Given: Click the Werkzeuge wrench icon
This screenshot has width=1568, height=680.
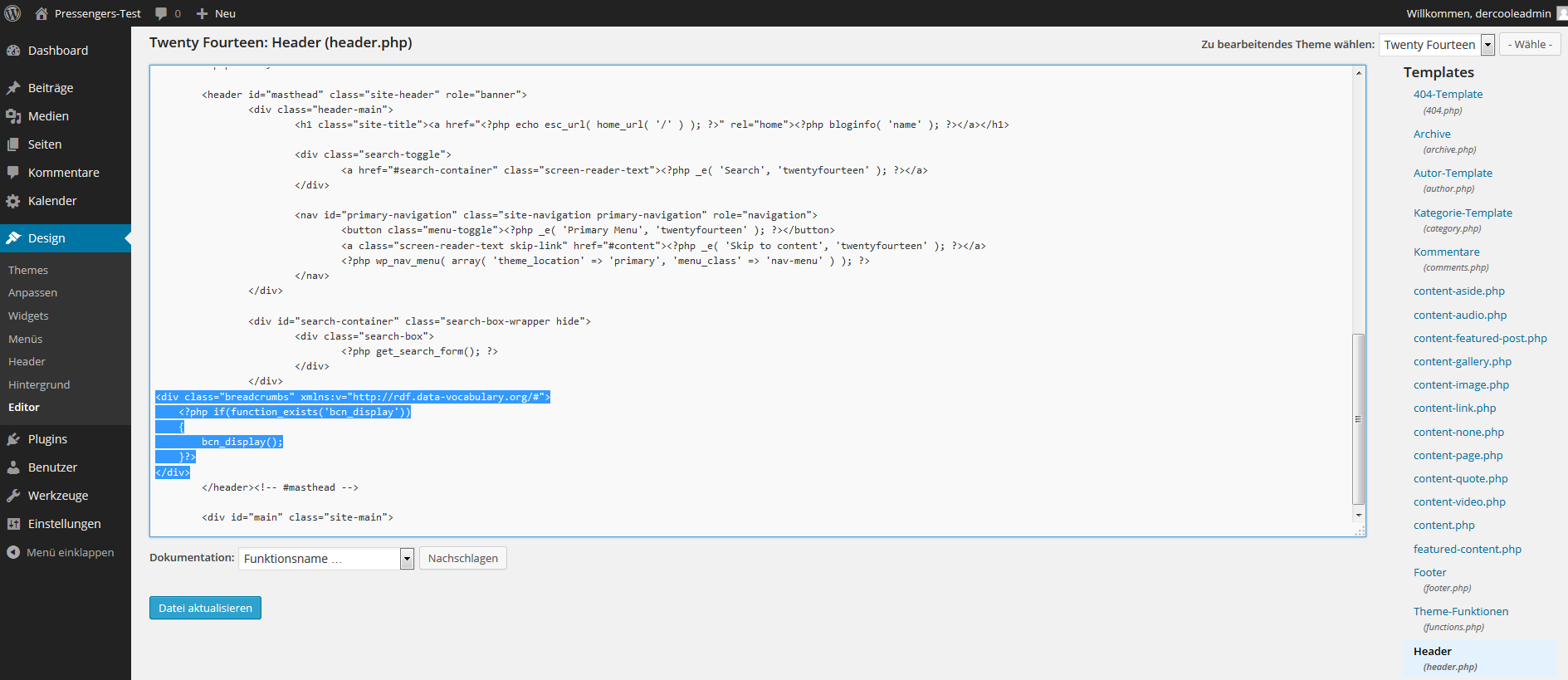Looking at the screenshot, I should coord(13,496).
